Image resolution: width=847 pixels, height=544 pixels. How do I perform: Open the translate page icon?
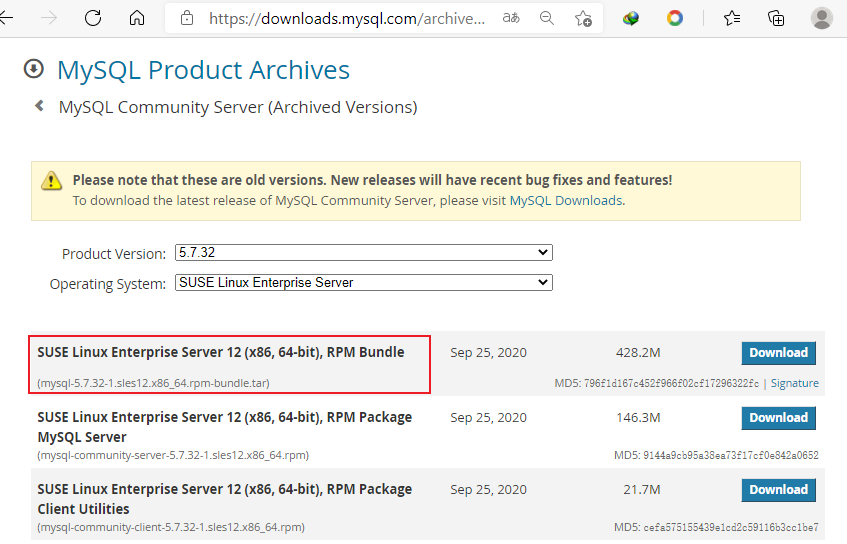tap(511, 18)
